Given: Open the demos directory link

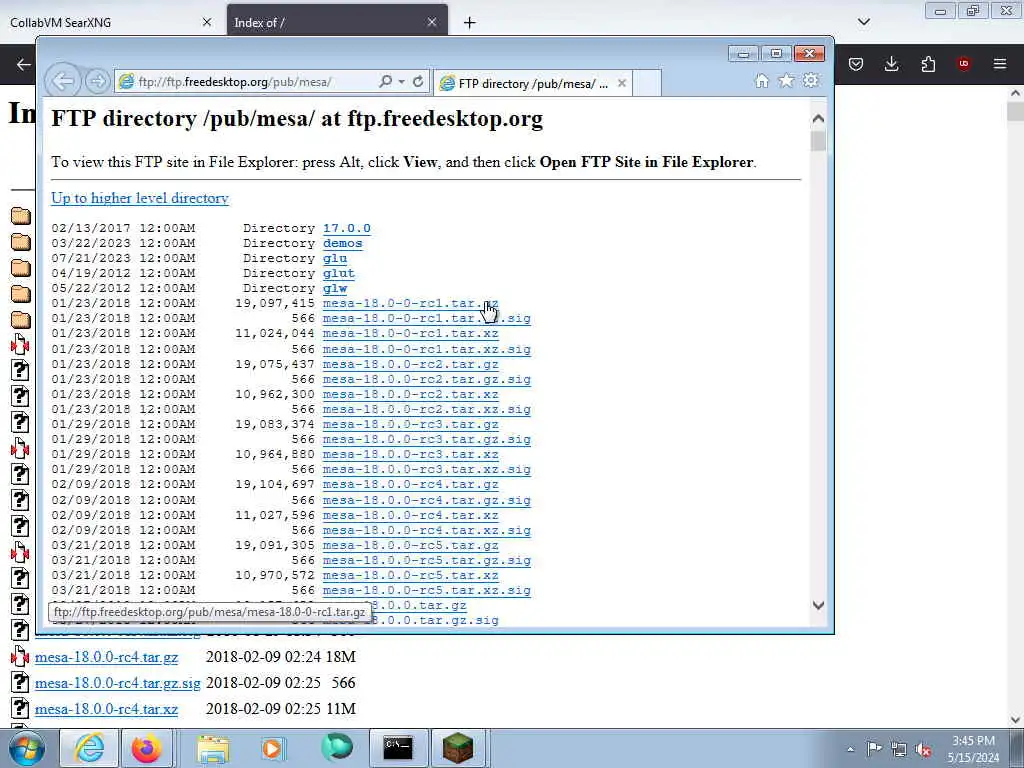Looking at the screenshot, I should (x=342, y=243).
